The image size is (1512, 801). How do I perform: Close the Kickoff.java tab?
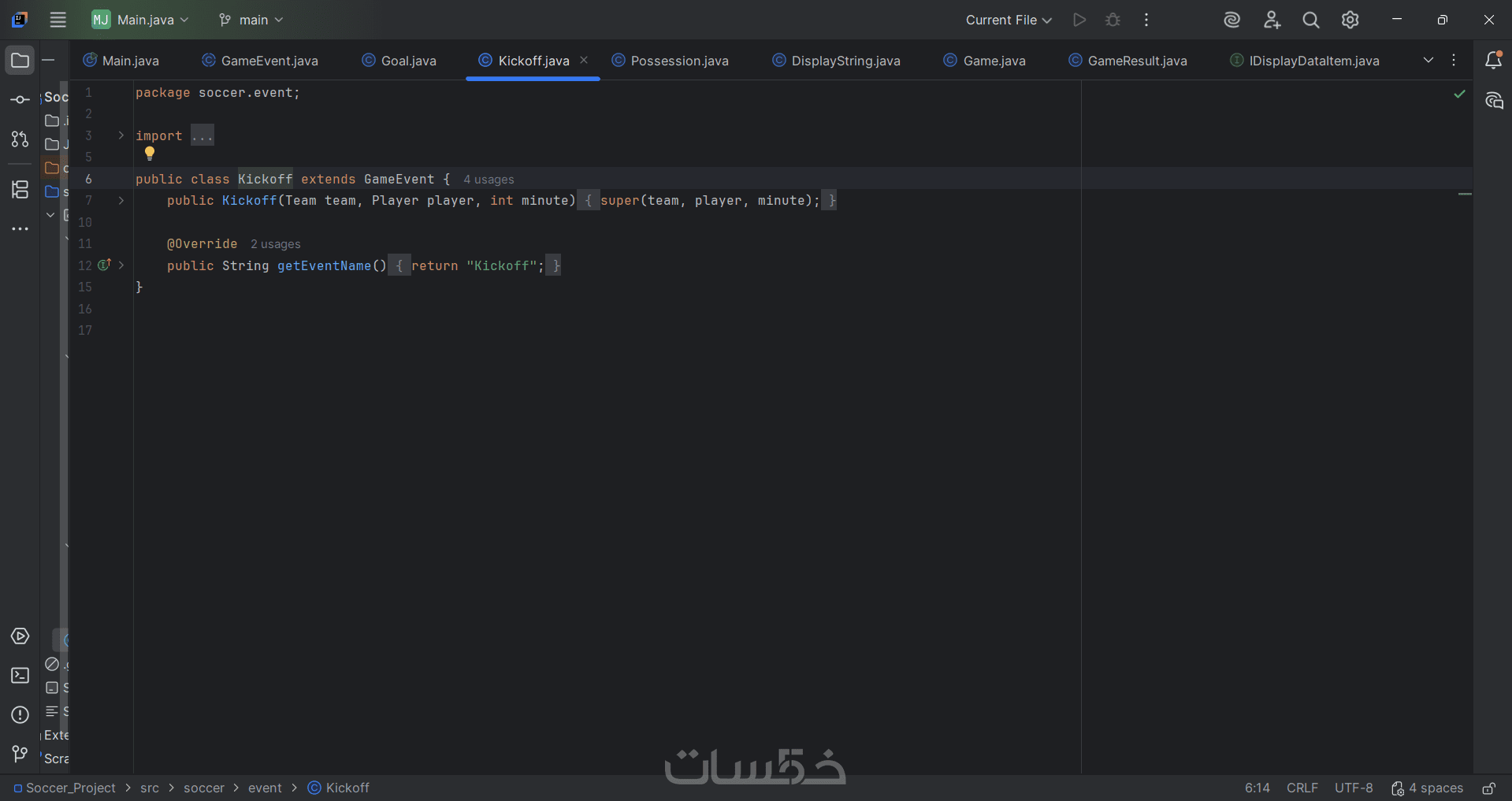[584, 60]
